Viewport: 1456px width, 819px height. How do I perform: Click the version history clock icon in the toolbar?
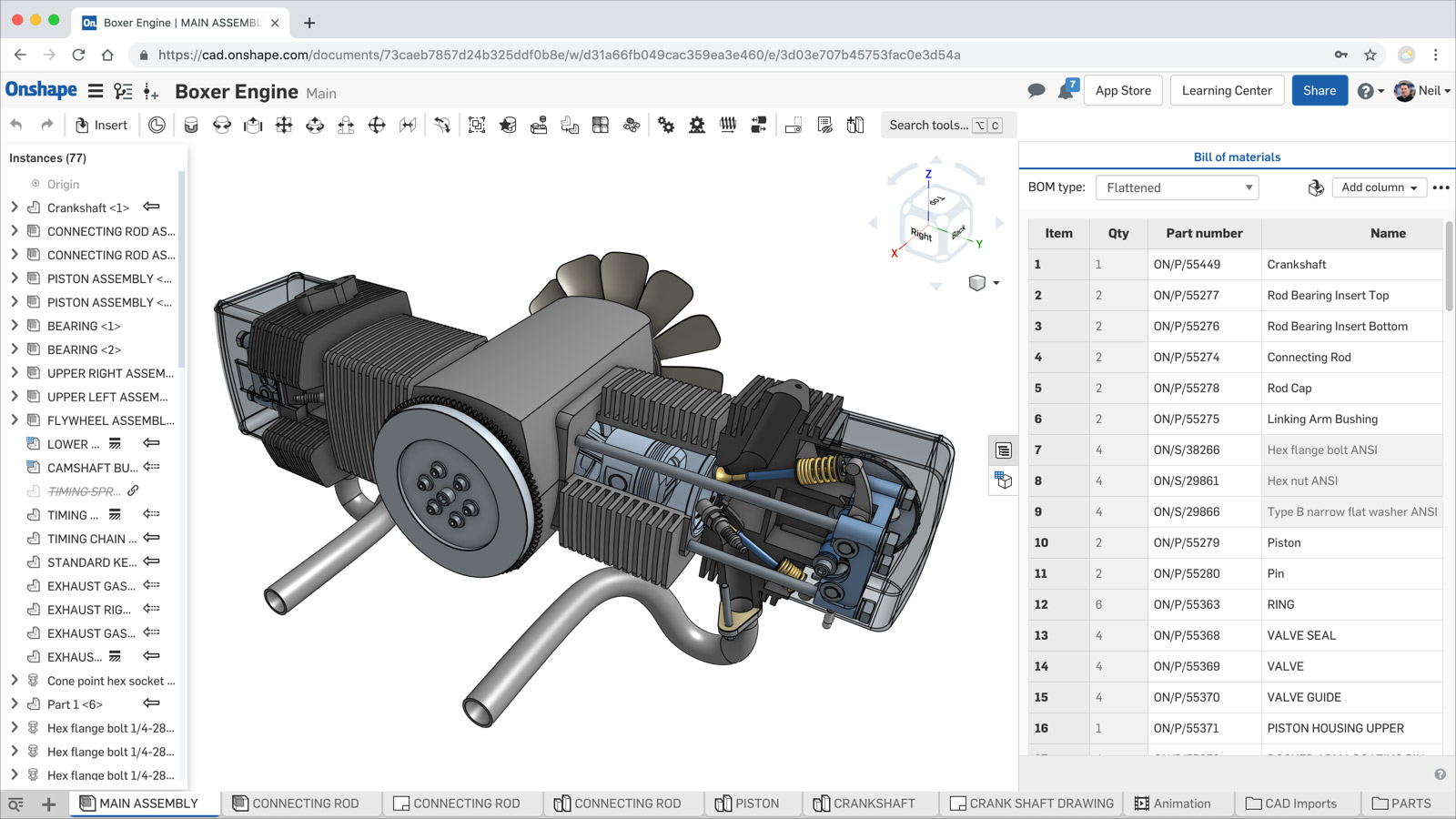point(157,125)
